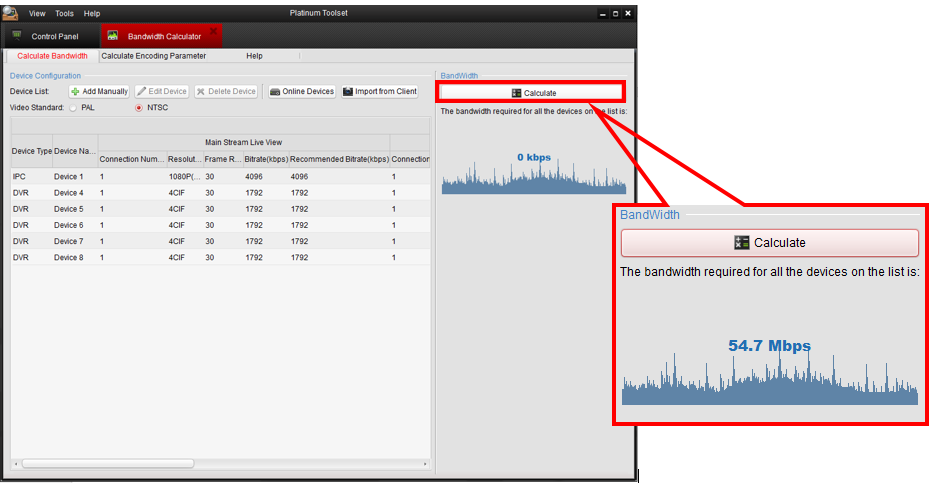Click the Recommended Bitrate column header
The image size is (935, 496).
[x=339, y=159]
